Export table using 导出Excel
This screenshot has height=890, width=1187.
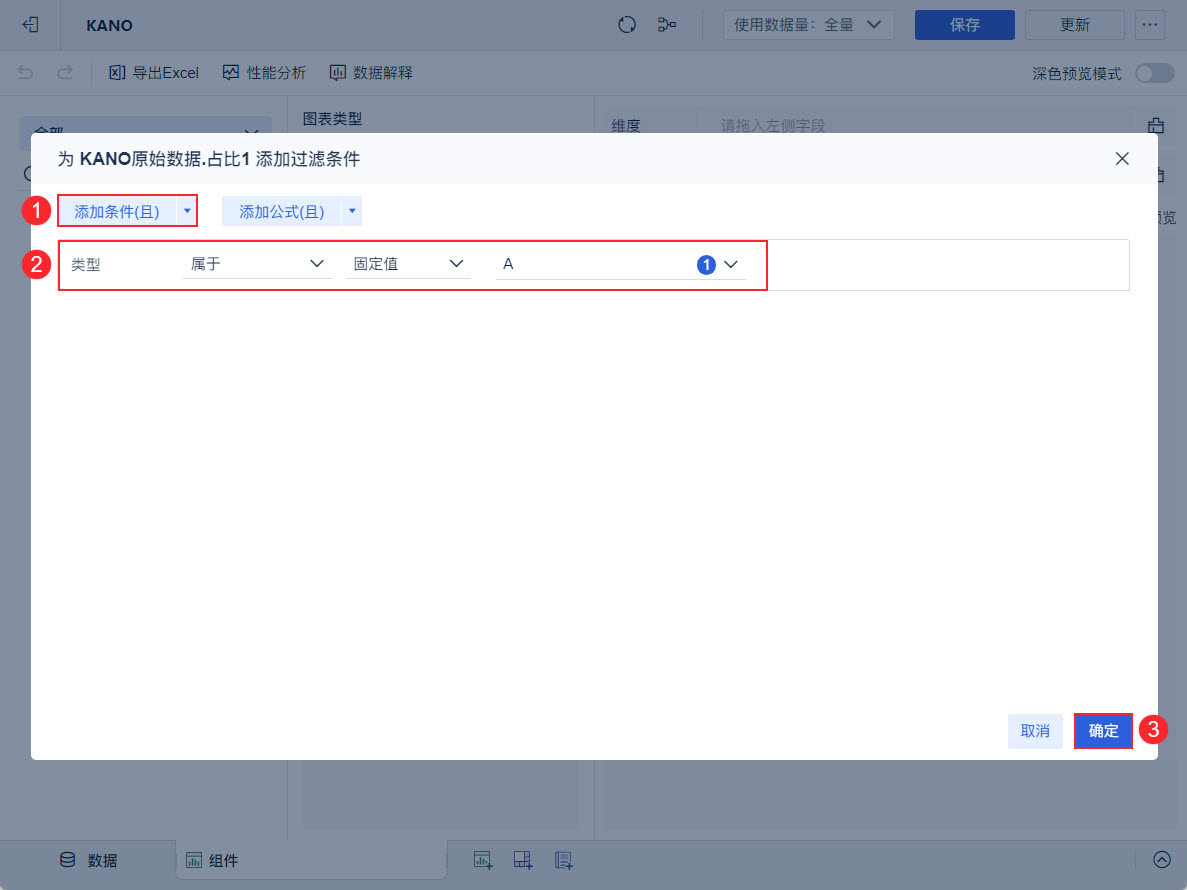click(x=154, y=73)
